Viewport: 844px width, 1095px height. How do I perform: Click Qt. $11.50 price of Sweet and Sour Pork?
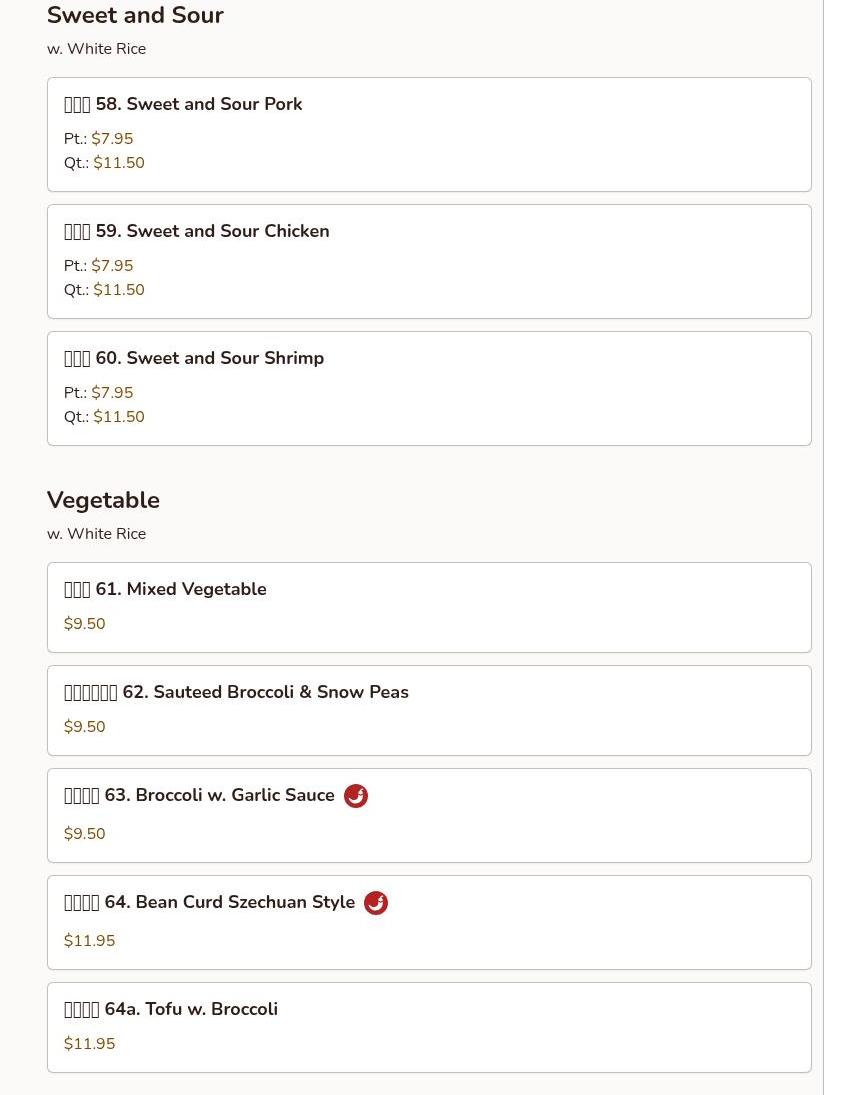click(104, 162)
